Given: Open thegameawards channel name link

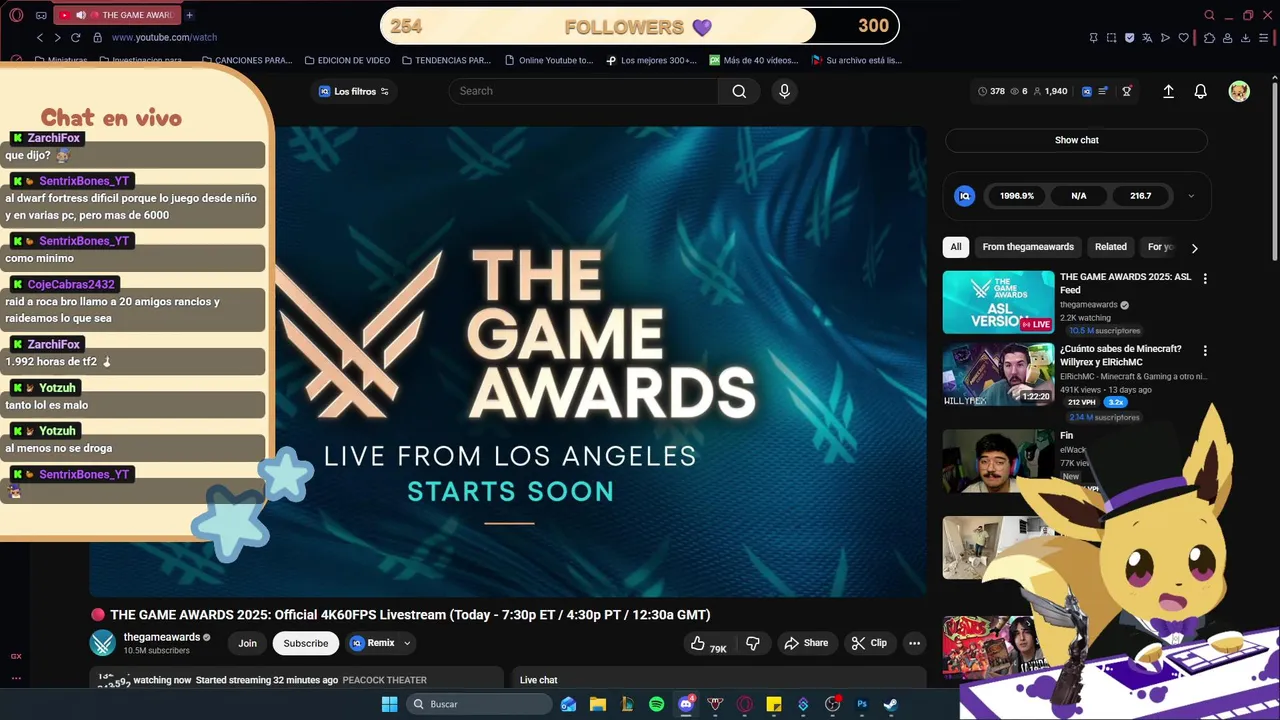Looking at the screenshot, I should (162, 637).
